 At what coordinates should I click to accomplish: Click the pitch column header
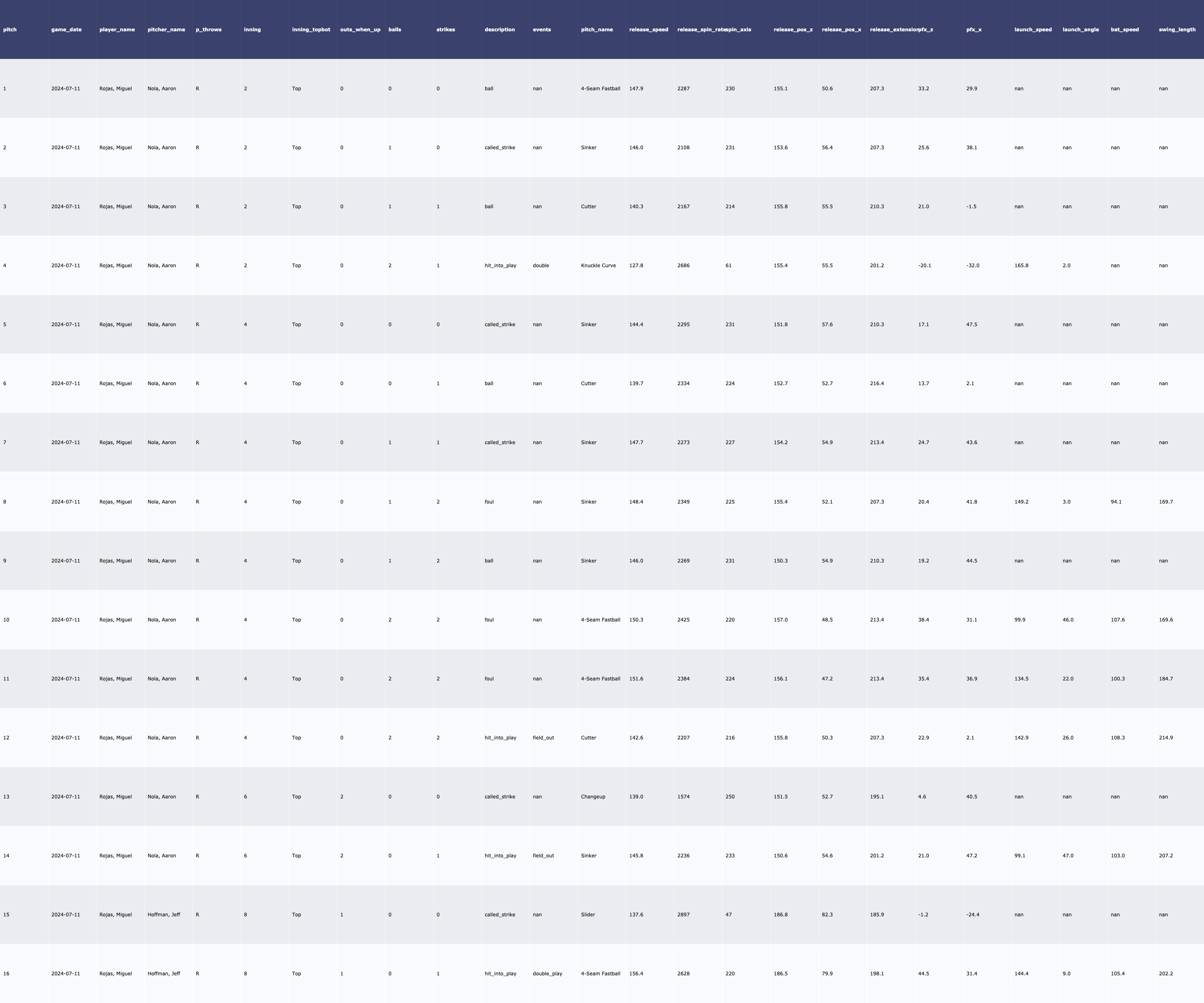tap(10, 29)
